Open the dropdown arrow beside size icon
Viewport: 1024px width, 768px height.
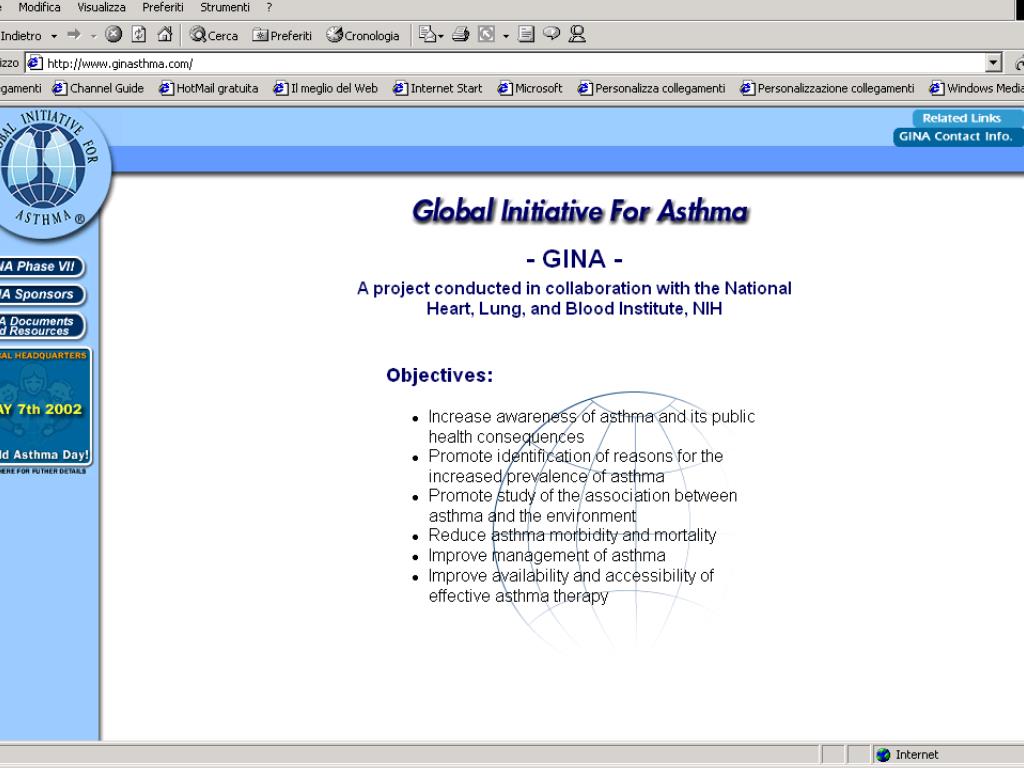[x=505, y=36]
